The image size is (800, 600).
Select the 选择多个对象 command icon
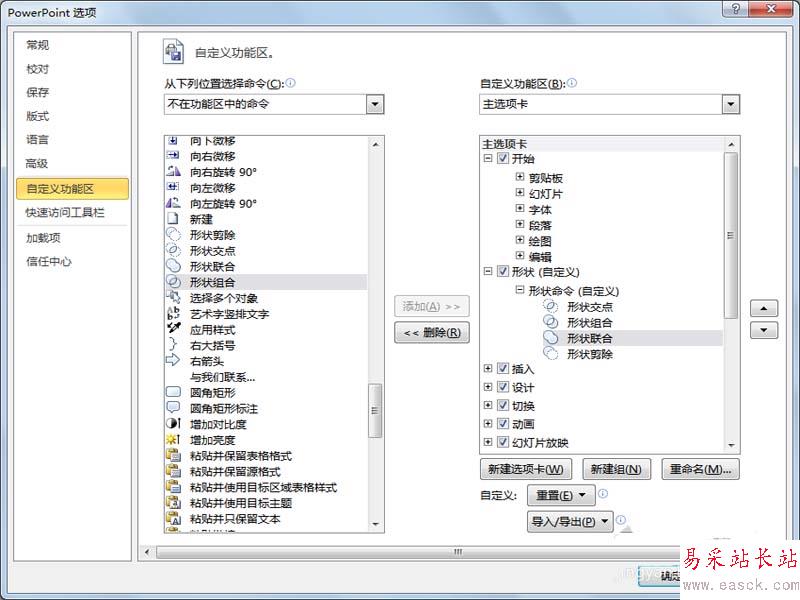pyautogui.click(x=173, y=297)
